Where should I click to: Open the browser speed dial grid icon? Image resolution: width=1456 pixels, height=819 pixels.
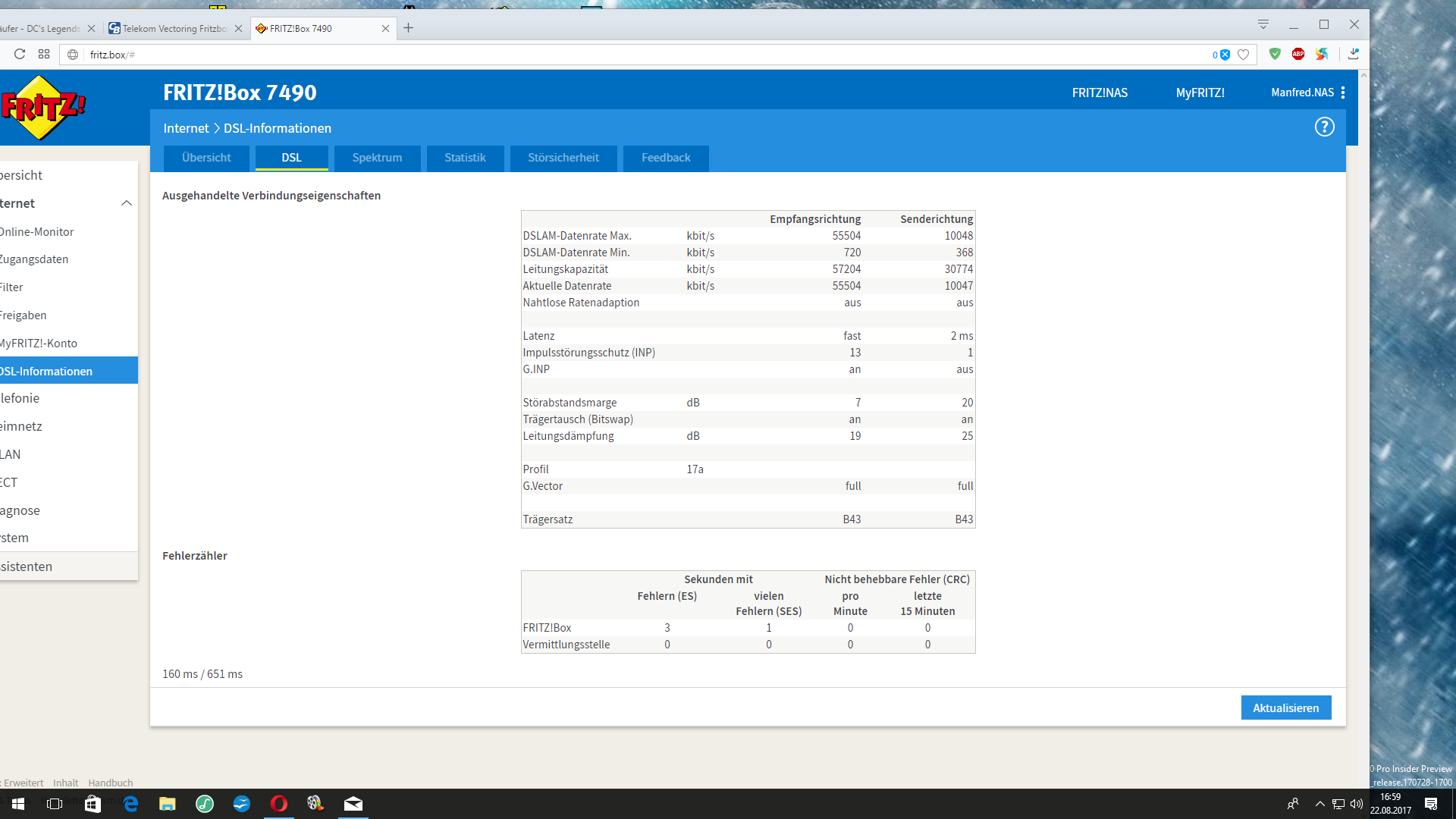click(x=44, y=54)
